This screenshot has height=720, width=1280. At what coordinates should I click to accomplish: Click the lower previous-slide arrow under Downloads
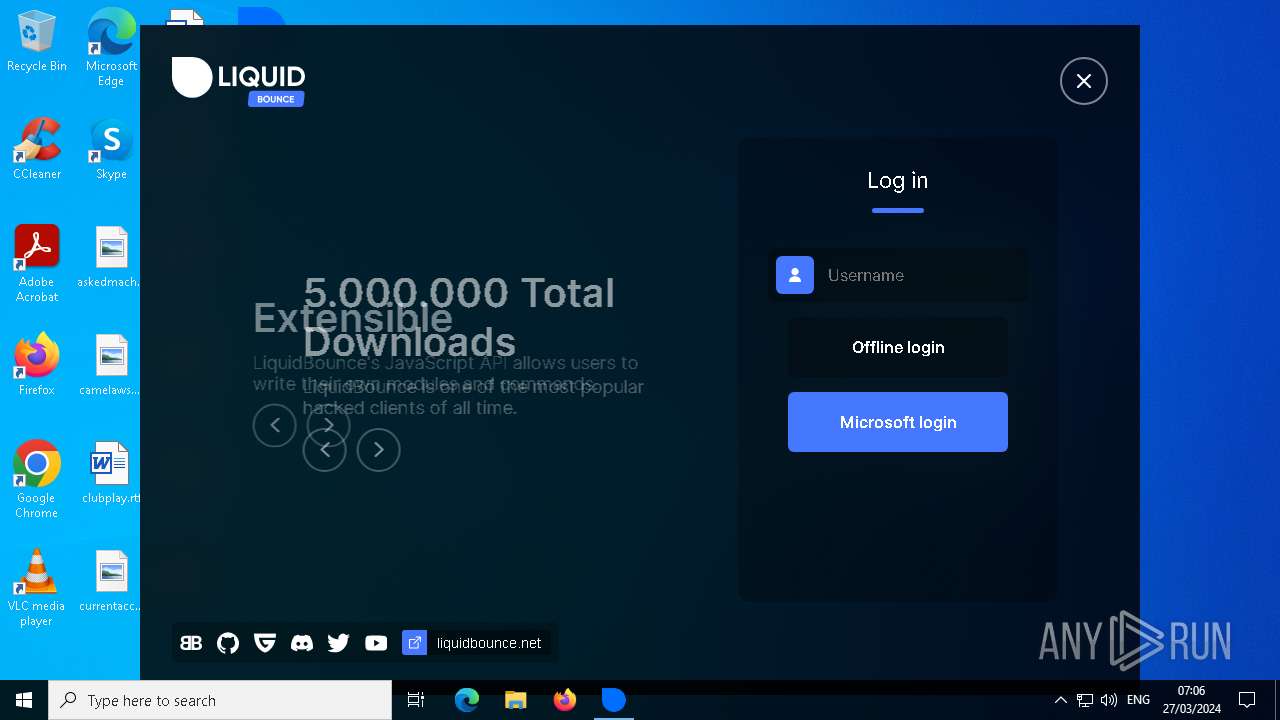pyautogui.click(x=325, y=450)
